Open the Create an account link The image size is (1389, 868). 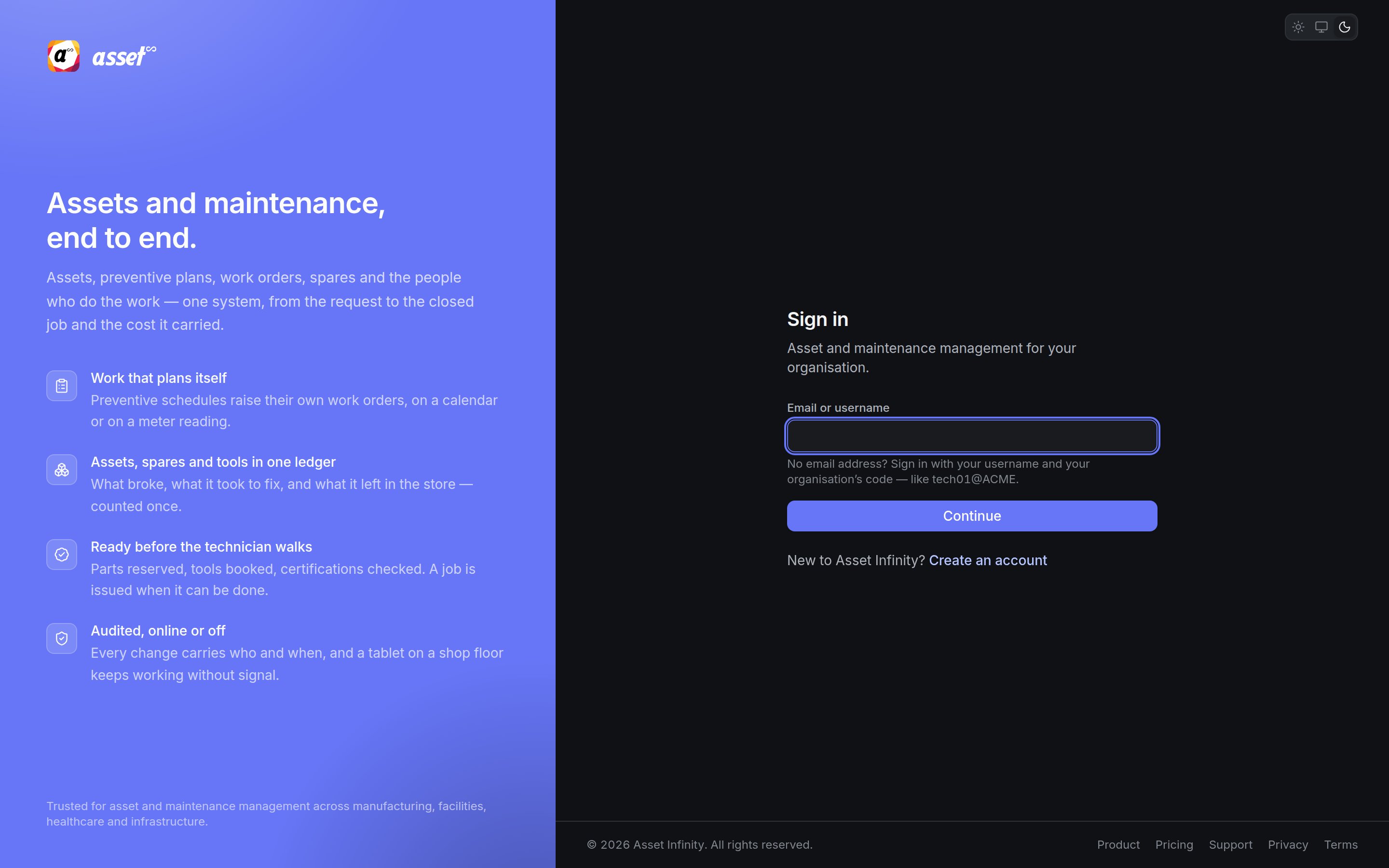point(988,560)
